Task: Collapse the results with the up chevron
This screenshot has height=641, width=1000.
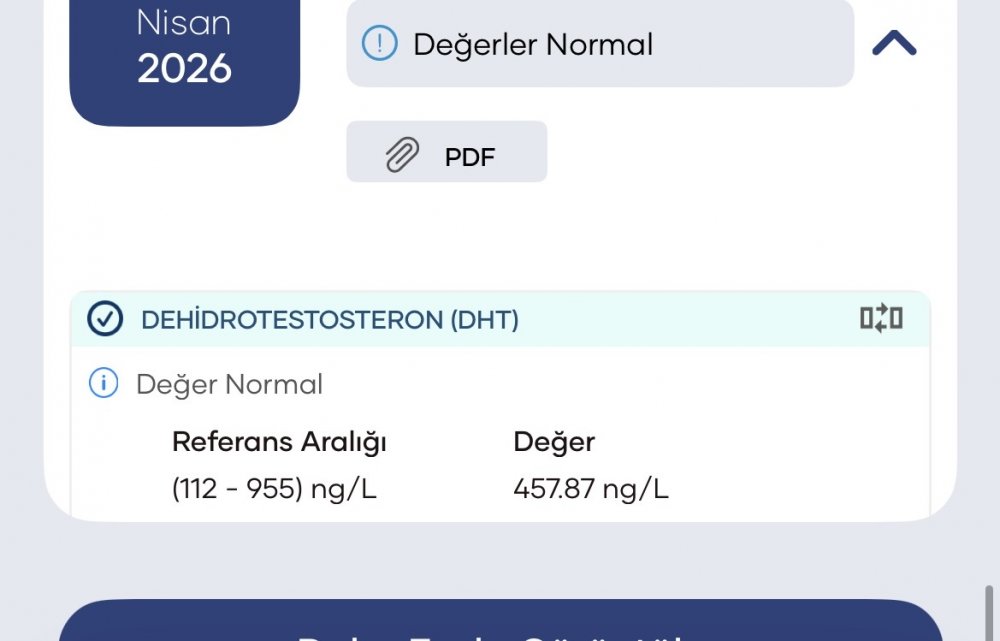Action: click(x=893, y=43)
